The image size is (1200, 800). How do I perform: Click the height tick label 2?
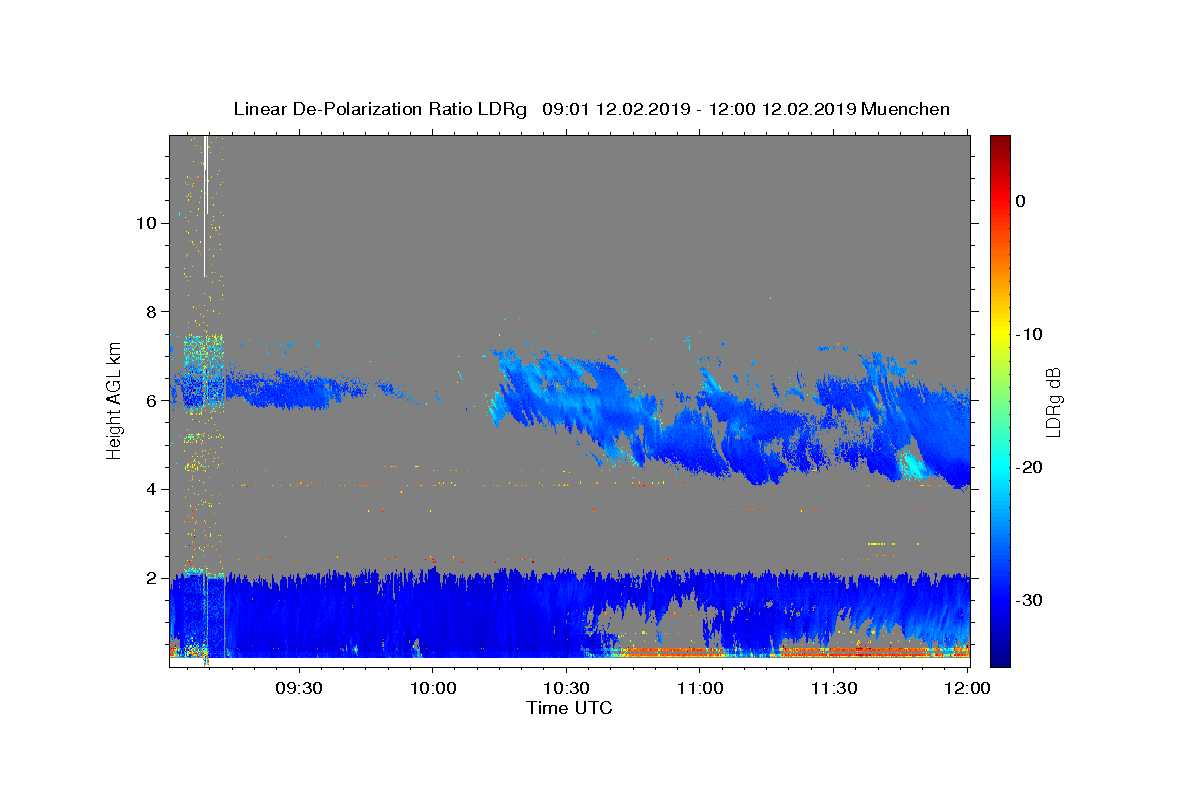pos(154,578)
